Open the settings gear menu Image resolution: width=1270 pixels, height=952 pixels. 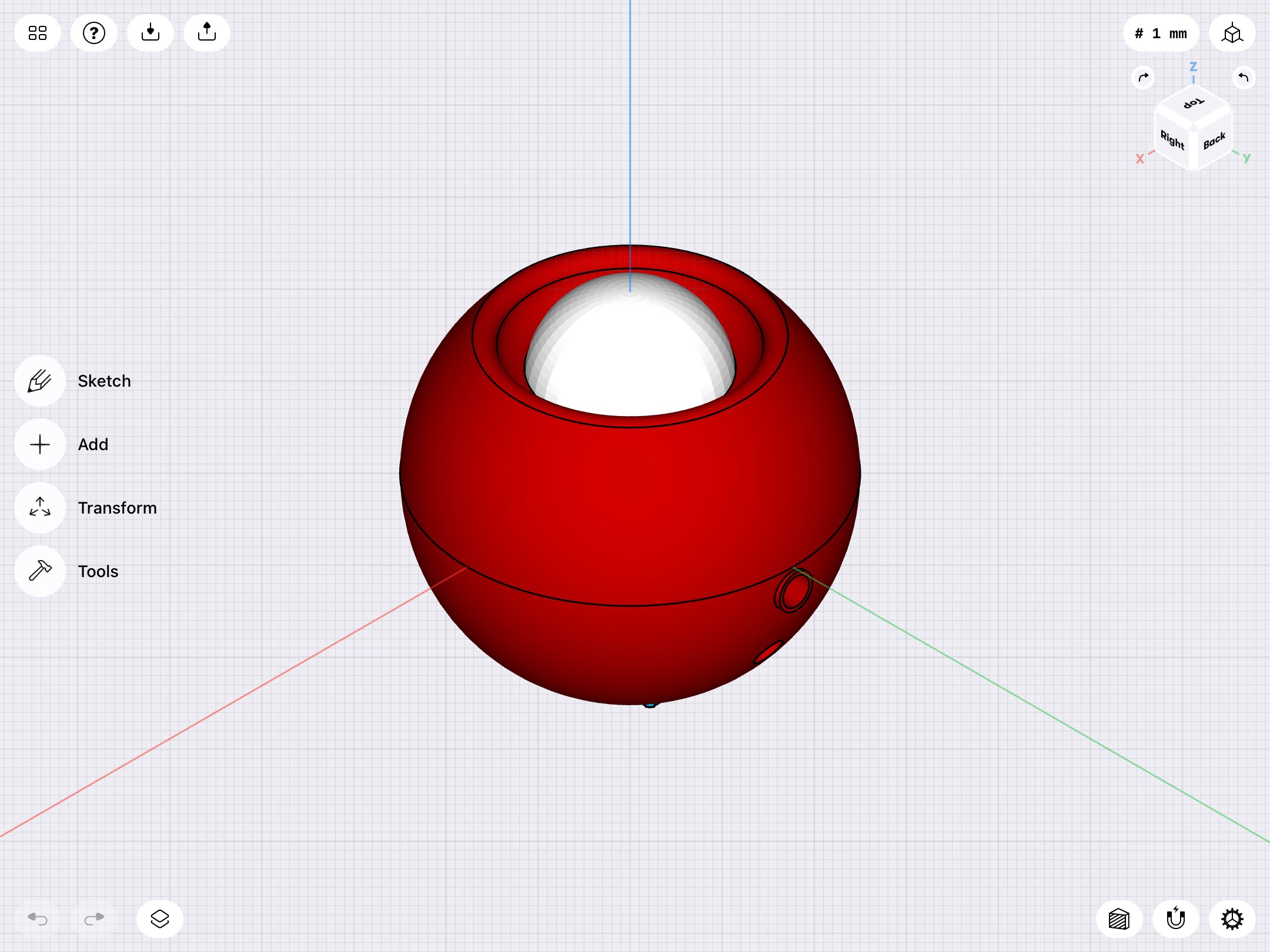tap(1232, 919)
